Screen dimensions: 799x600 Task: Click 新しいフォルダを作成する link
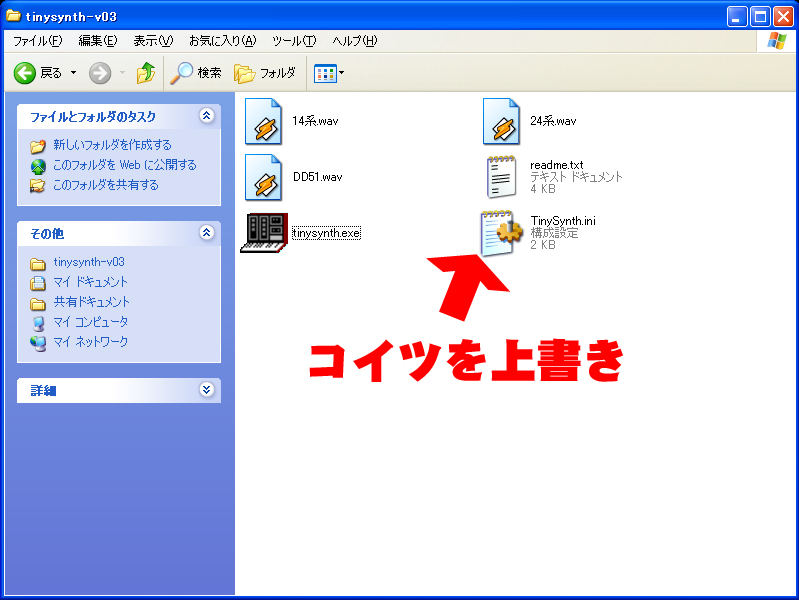112,145
